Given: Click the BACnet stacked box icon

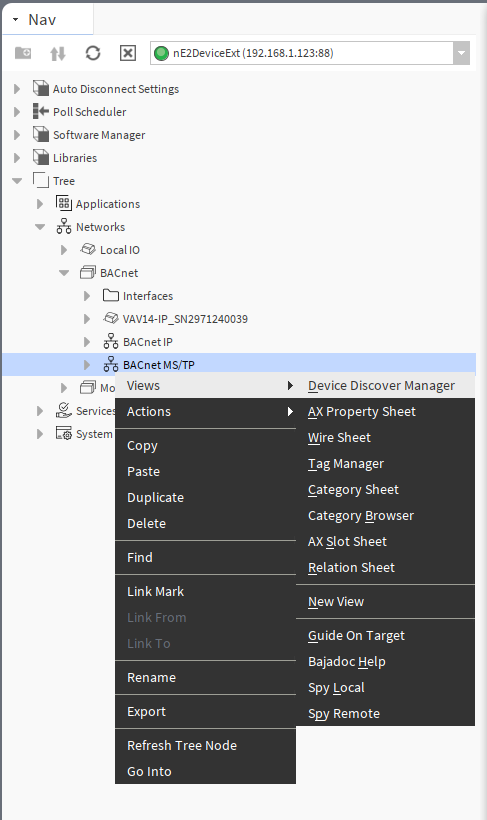Looking at the screenshot, I should coord(88,272).
